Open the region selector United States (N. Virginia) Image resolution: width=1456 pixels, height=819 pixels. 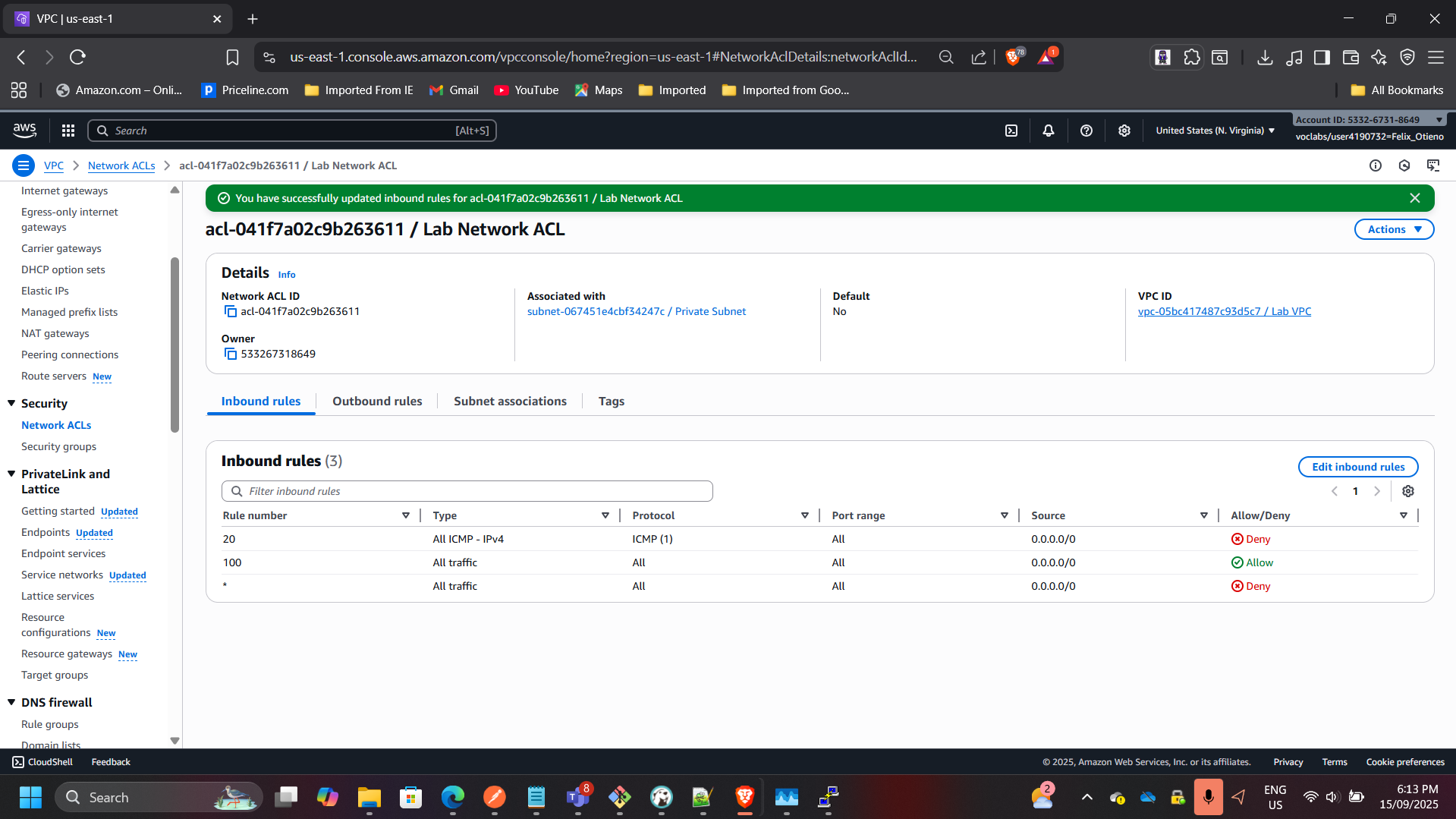(x=1215, y=131)
